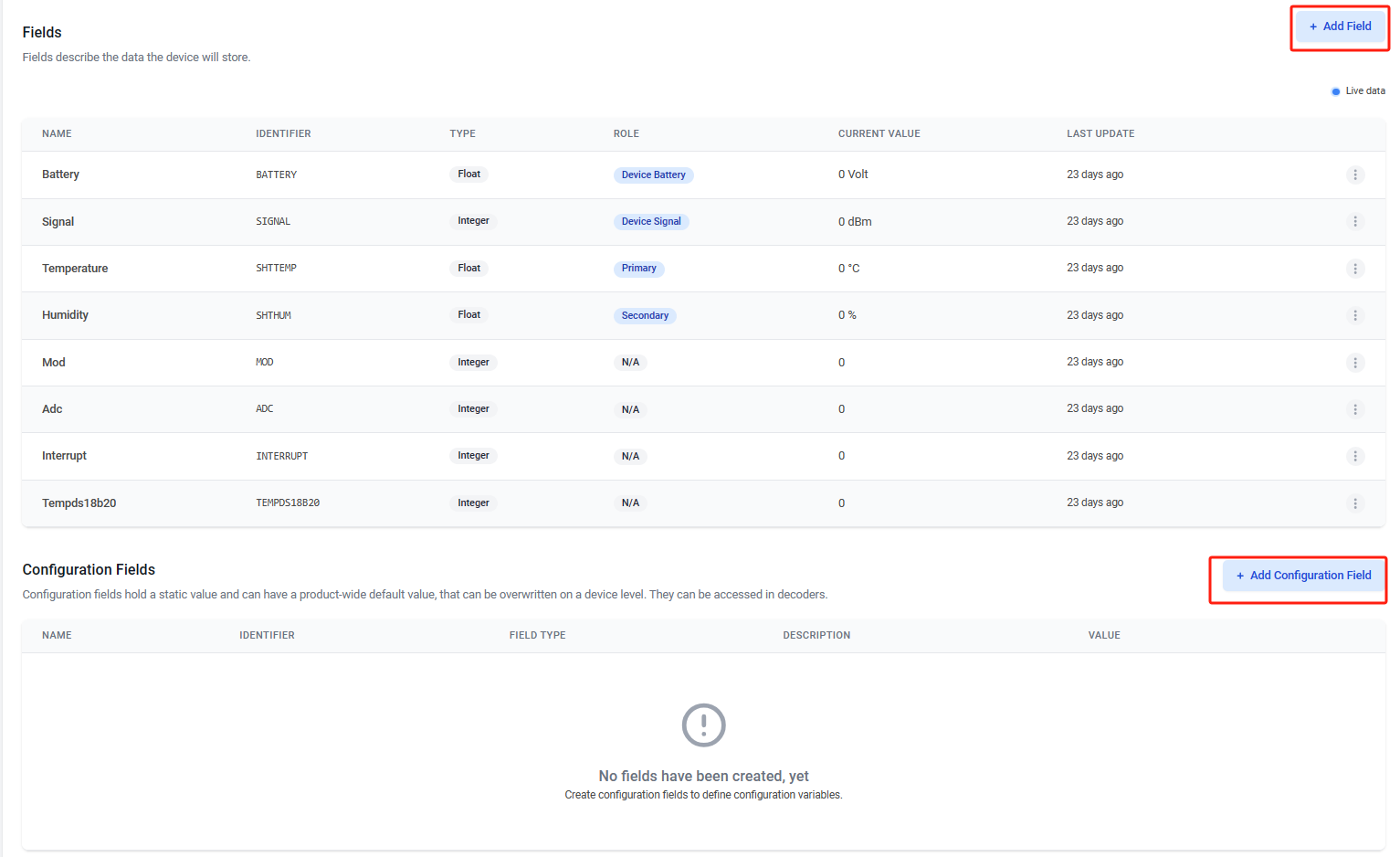
Task: Click the ROLE column header
Action: tap(626, 133)
